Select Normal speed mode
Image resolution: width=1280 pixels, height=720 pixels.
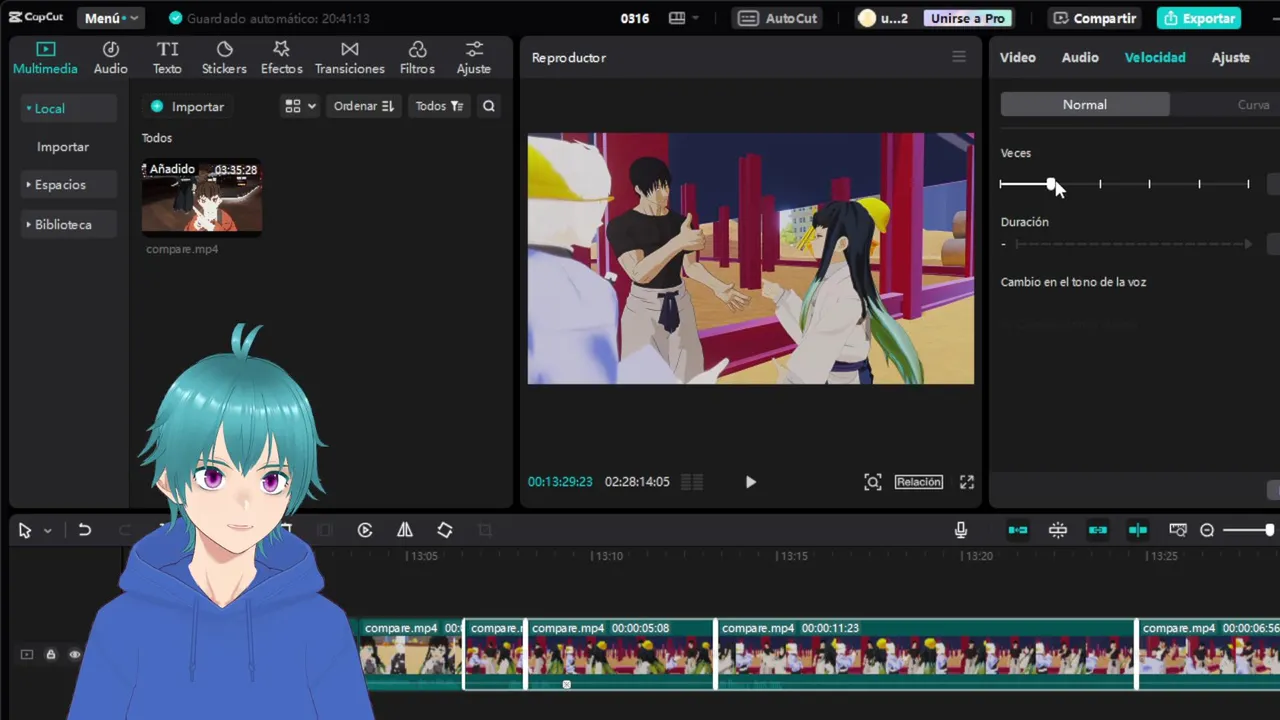coord(1085,105)
